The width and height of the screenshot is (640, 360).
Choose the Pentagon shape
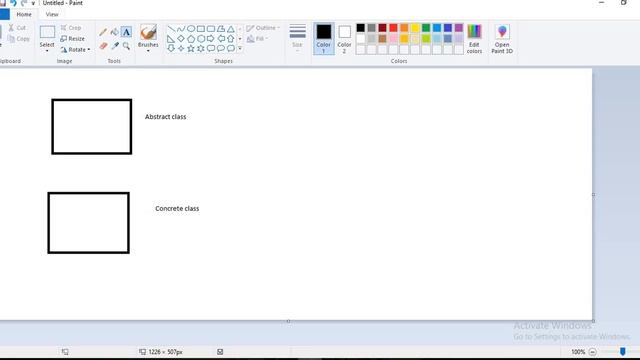pyautogui.click(x=191, y=39)
